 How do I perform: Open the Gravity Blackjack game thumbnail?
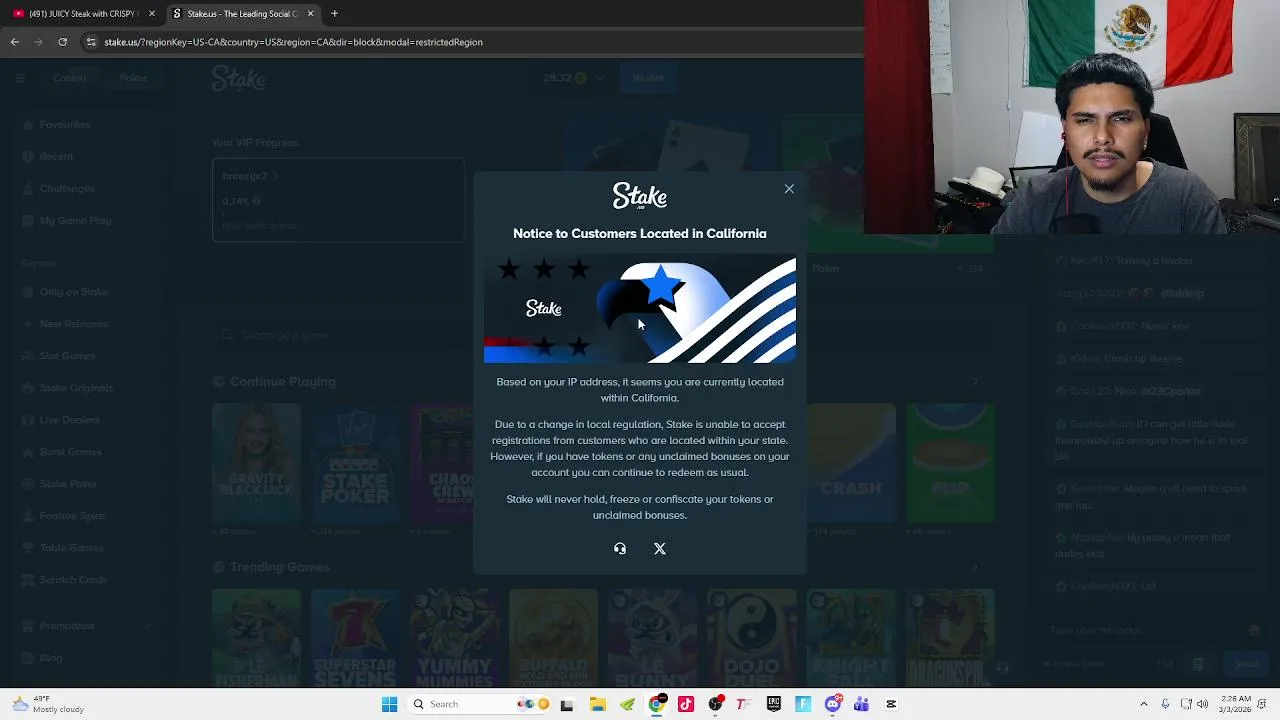[256, 463]
